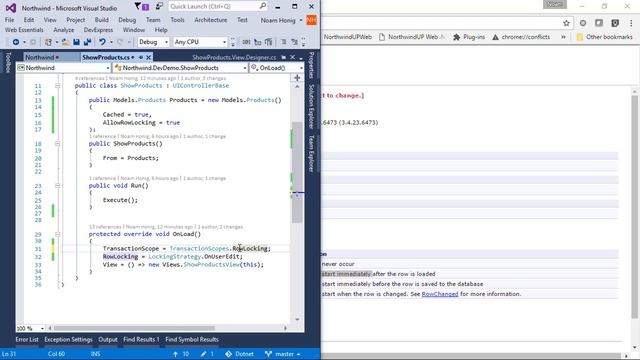Viewport: 640px width, 360px height.
Task: Close the ShowProducts.cs tab
Action: click(x=149, y=57)
